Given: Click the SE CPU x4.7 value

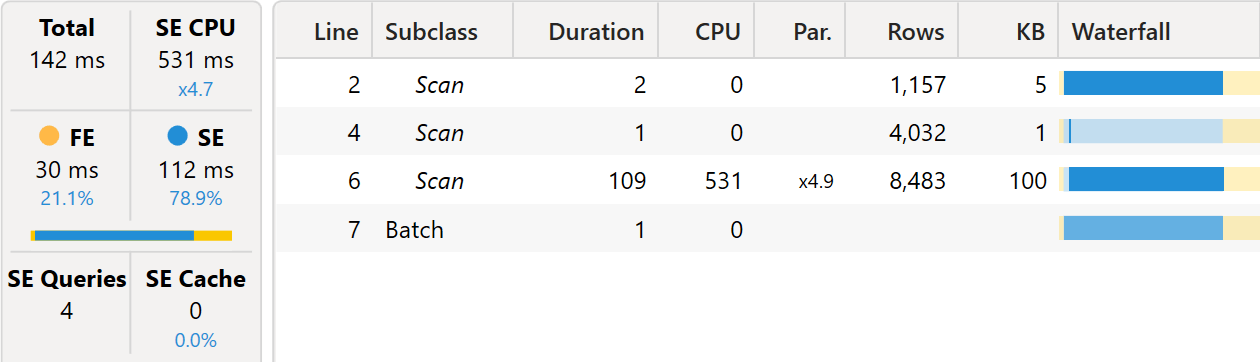Looking at the screenshot, I should click(x=195, y=90).
